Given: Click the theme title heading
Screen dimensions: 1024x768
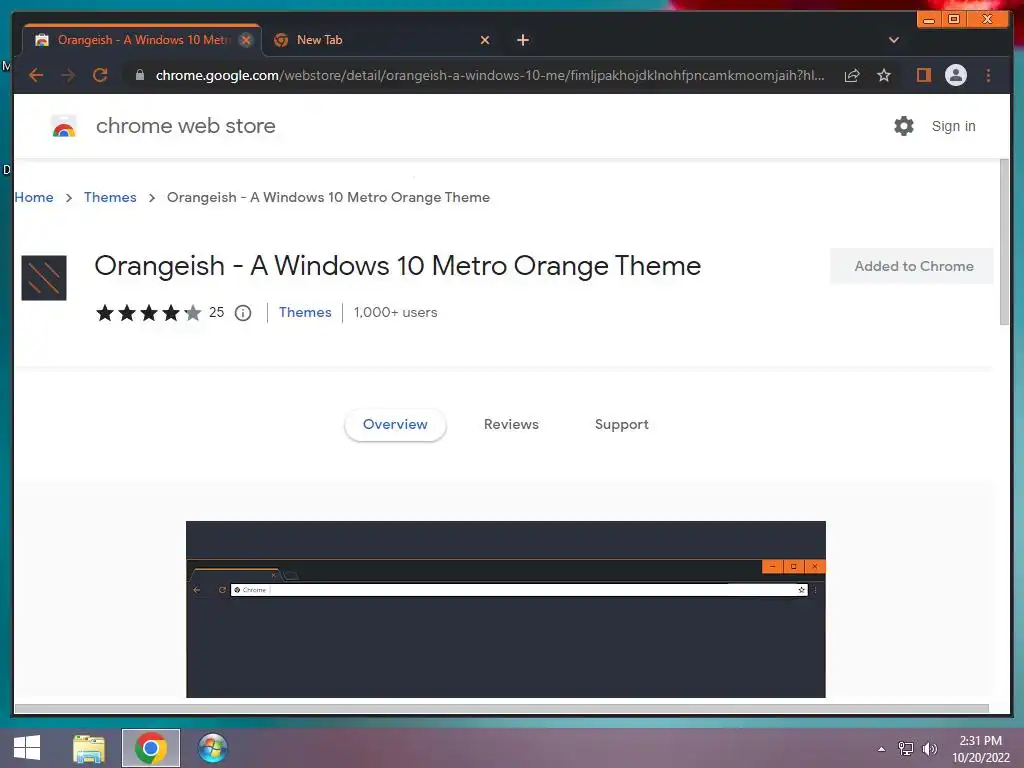Looking at the screenshot, I should point(398,266).
